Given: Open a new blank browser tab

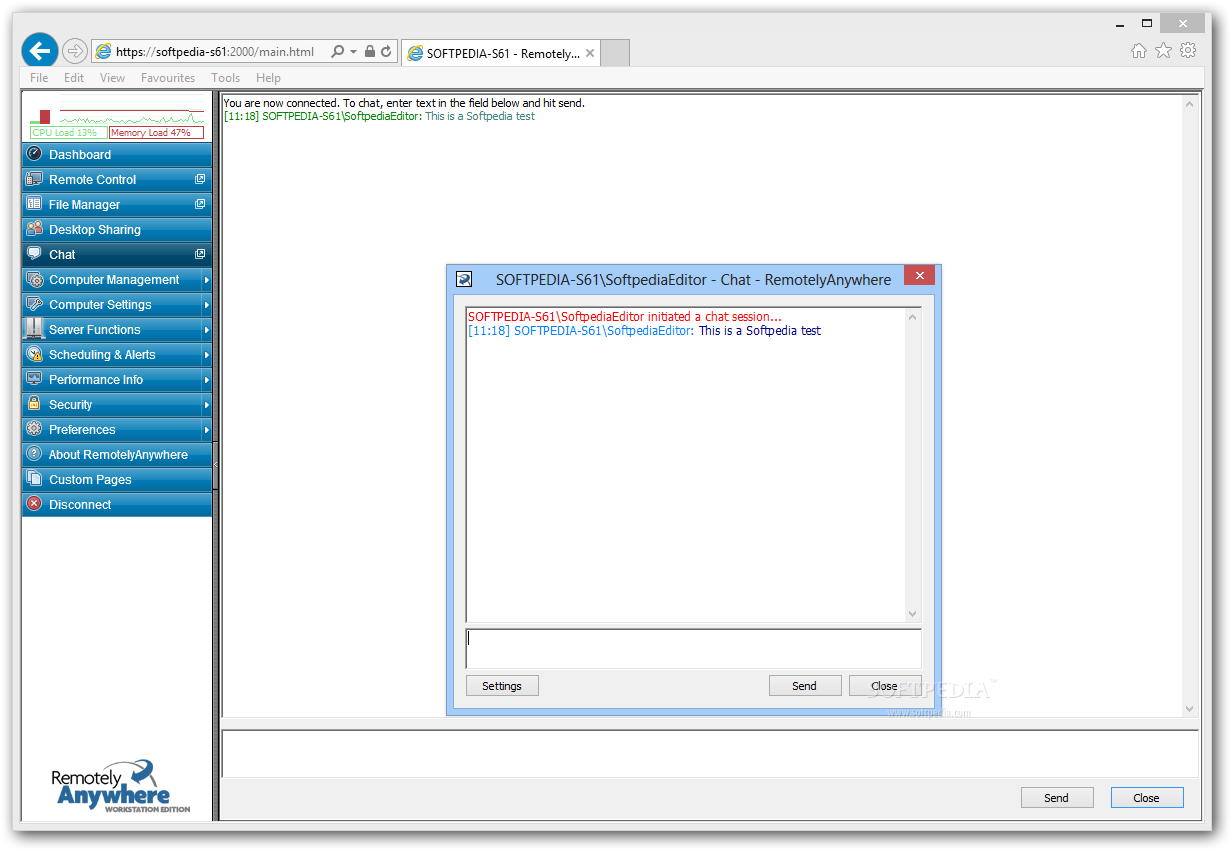Looking at the screenshot, I should [x=616, y=53].
